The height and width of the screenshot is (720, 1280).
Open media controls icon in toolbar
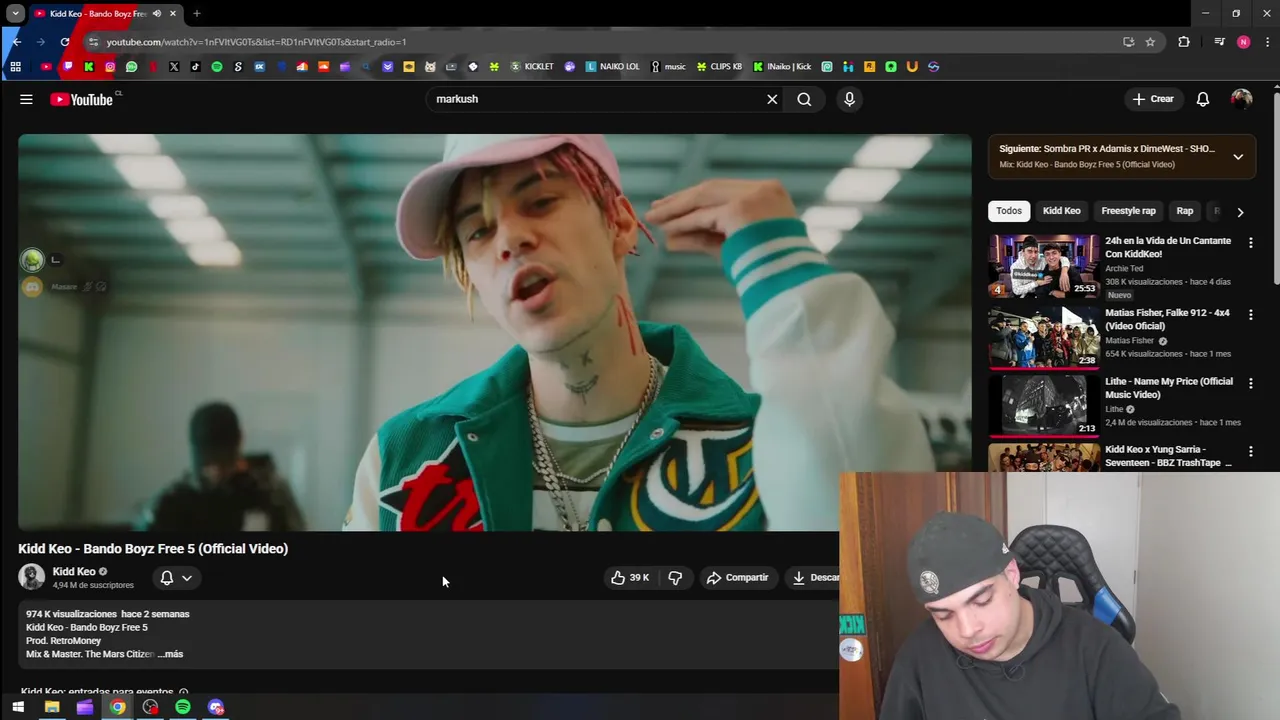1219,42
